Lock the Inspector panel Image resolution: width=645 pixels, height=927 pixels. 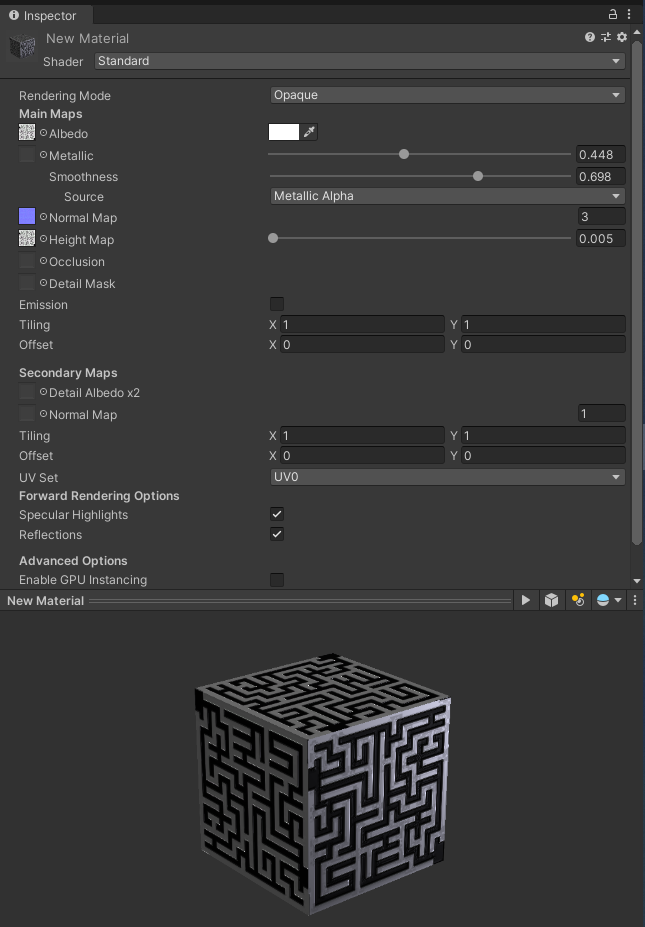(x=613, y=15)
